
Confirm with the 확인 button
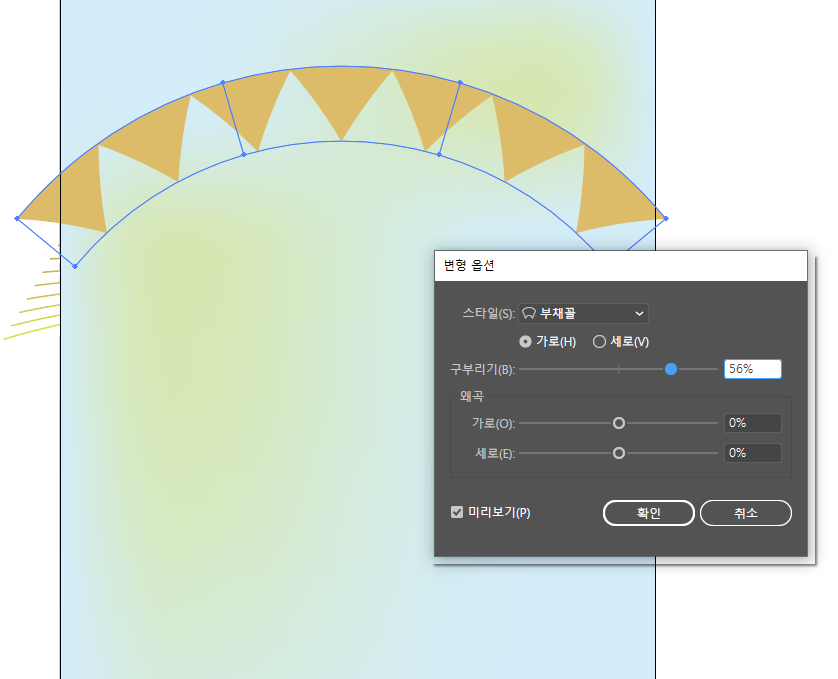click(x=649, y=513)
